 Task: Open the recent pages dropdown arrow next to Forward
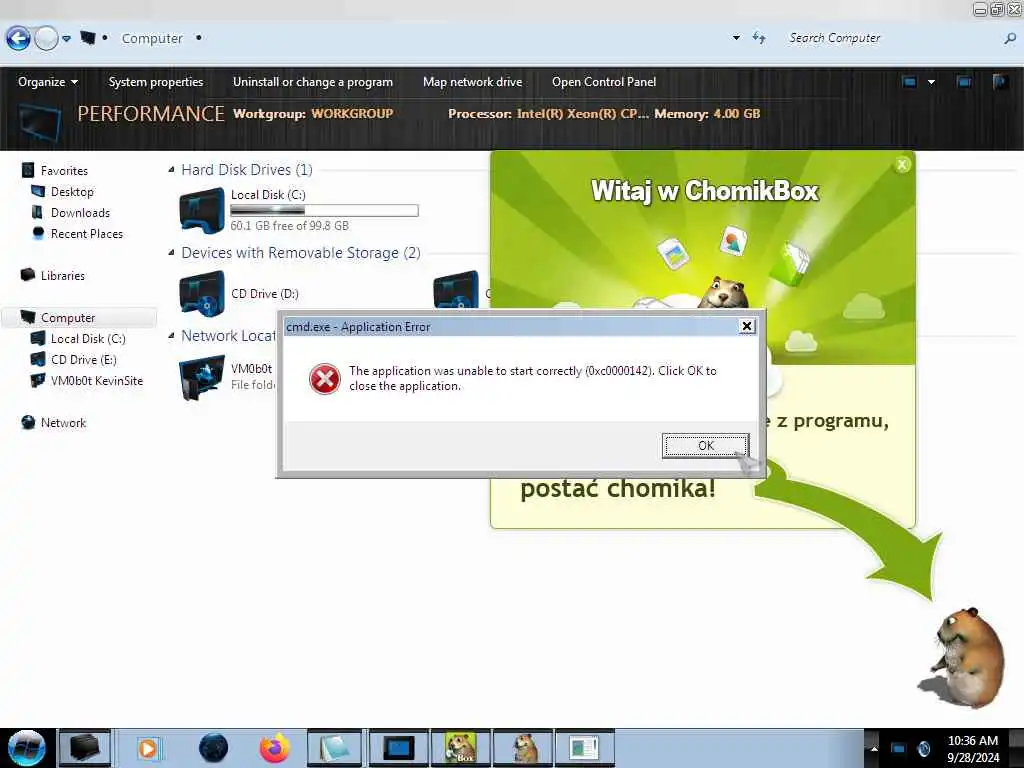(67, 39)
